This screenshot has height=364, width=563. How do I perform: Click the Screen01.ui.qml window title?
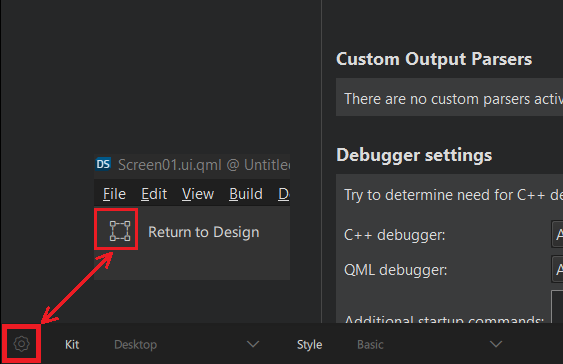pos(204,165)
